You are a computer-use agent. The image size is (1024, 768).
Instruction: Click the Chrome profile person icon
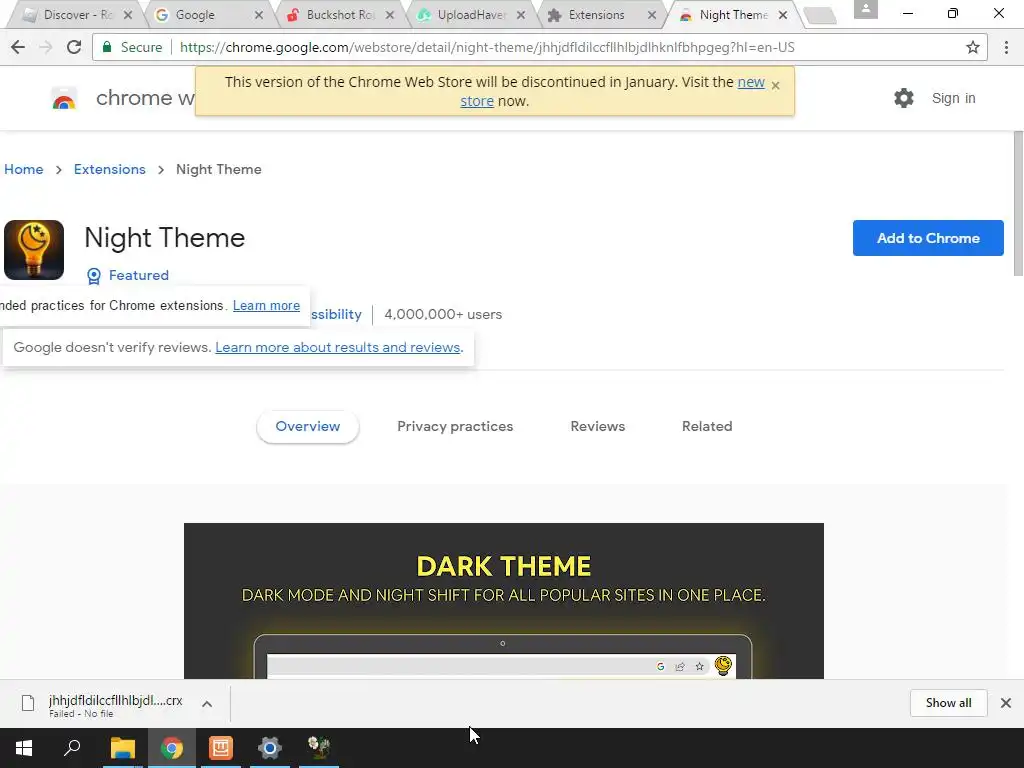click(866, 9)
